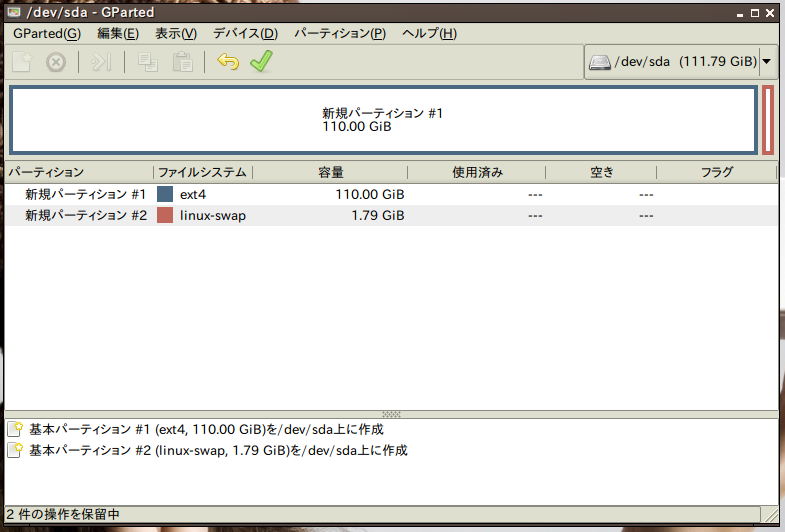This screenshot has height=532, width=785.
Task: Click the GParted window title bar icon
Action: click(14, 12)
